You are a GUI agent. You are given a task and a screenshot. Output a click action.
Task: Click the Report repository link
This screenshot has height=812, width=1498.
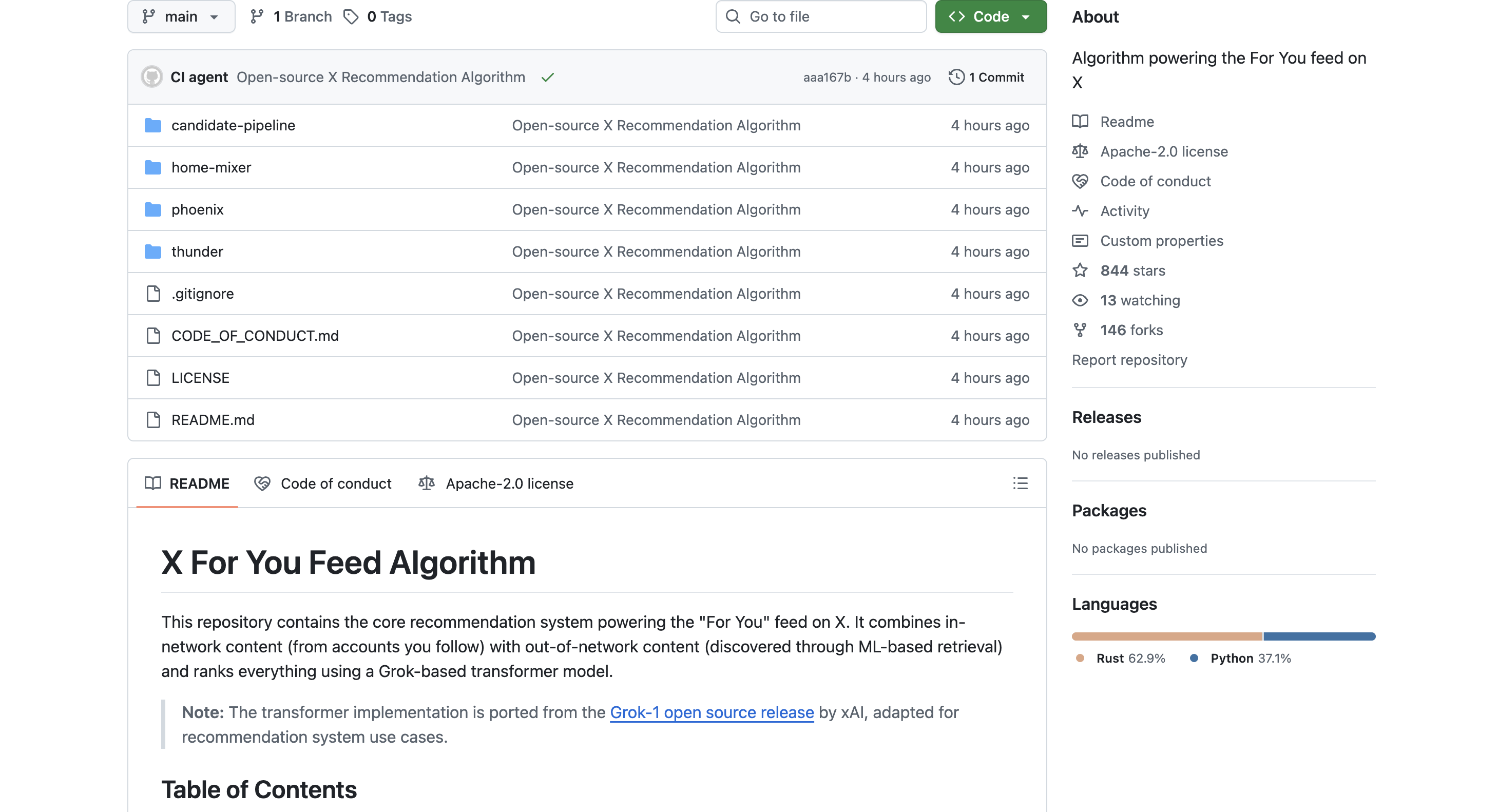pyautogui.click(x=1129, y=360)
